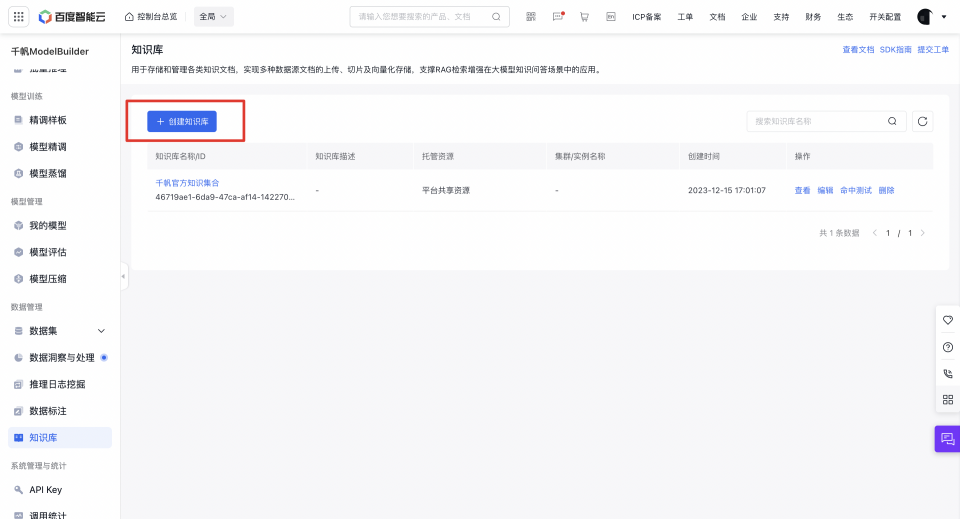Click the refresh icon beside knowledge base search
Viewport: 960px width, 519px height.
click(923, 121)
